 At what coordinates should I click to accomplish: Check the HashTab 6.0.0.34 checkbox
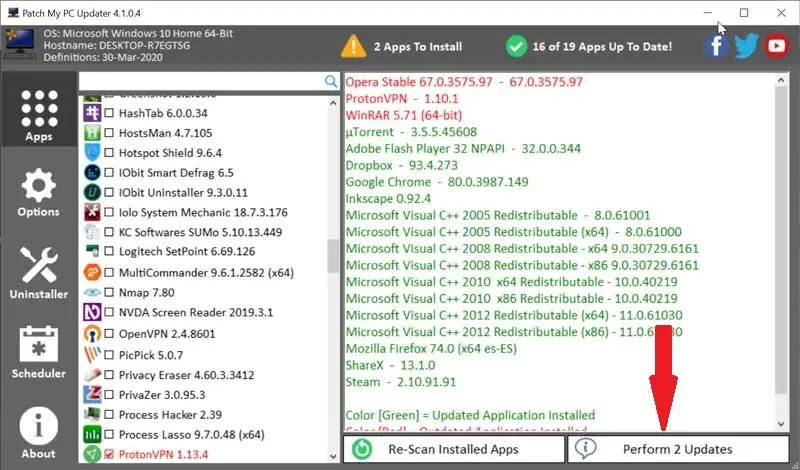click(109, 113)
